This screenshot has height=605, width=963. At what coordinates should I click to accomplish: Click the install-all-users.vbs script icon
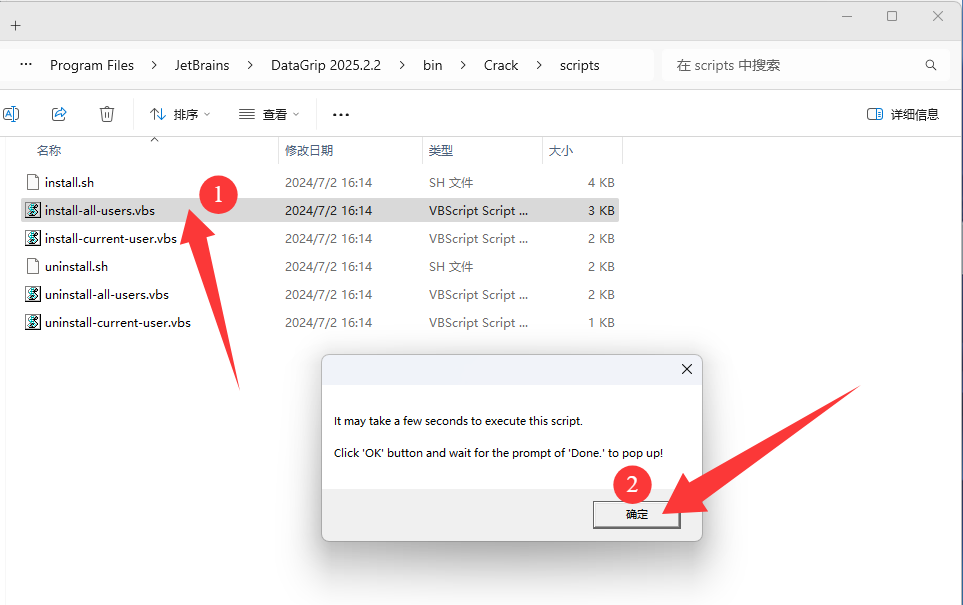click(x=33, y=211)
